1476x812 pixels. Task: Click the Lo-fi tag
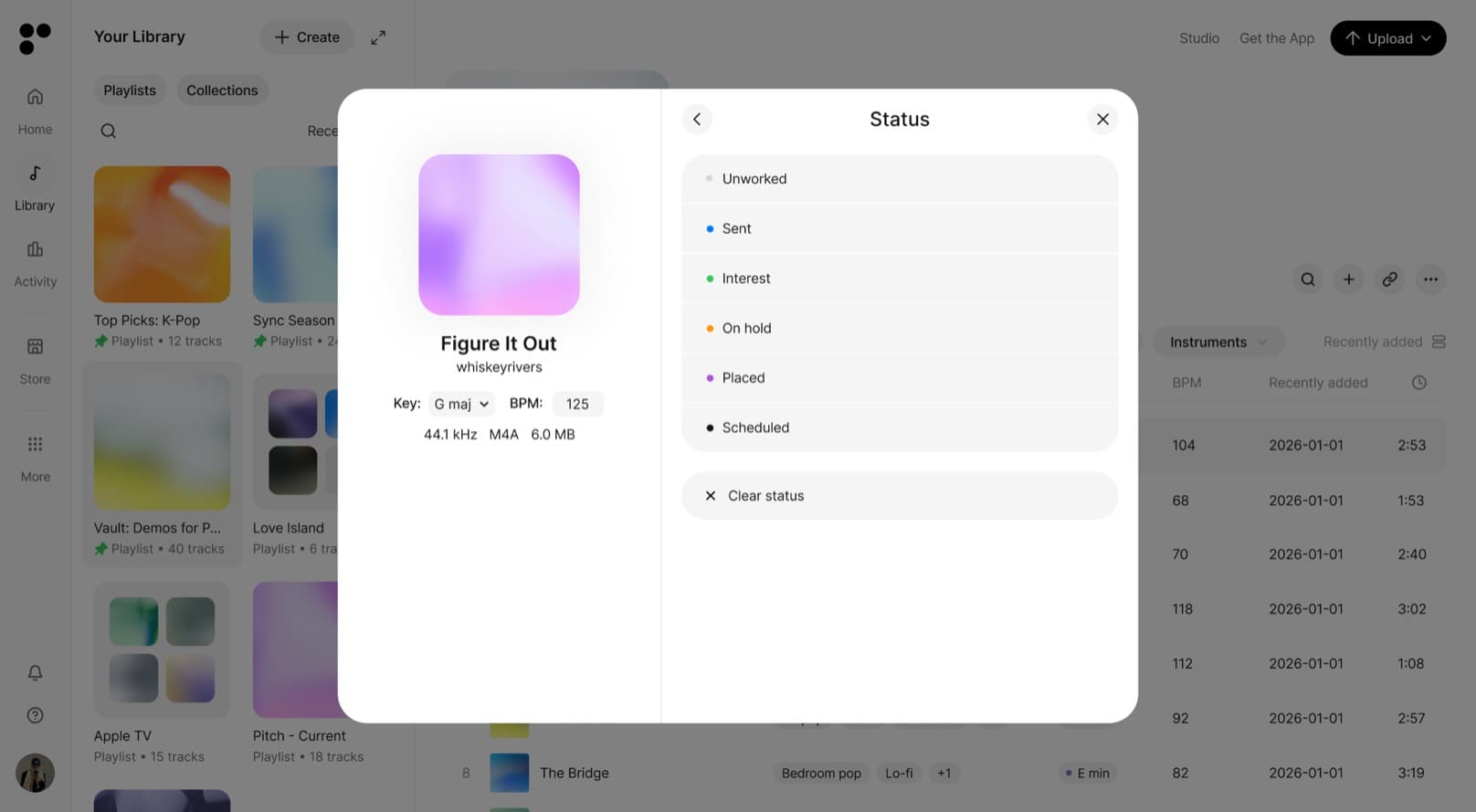click(899, 773)
